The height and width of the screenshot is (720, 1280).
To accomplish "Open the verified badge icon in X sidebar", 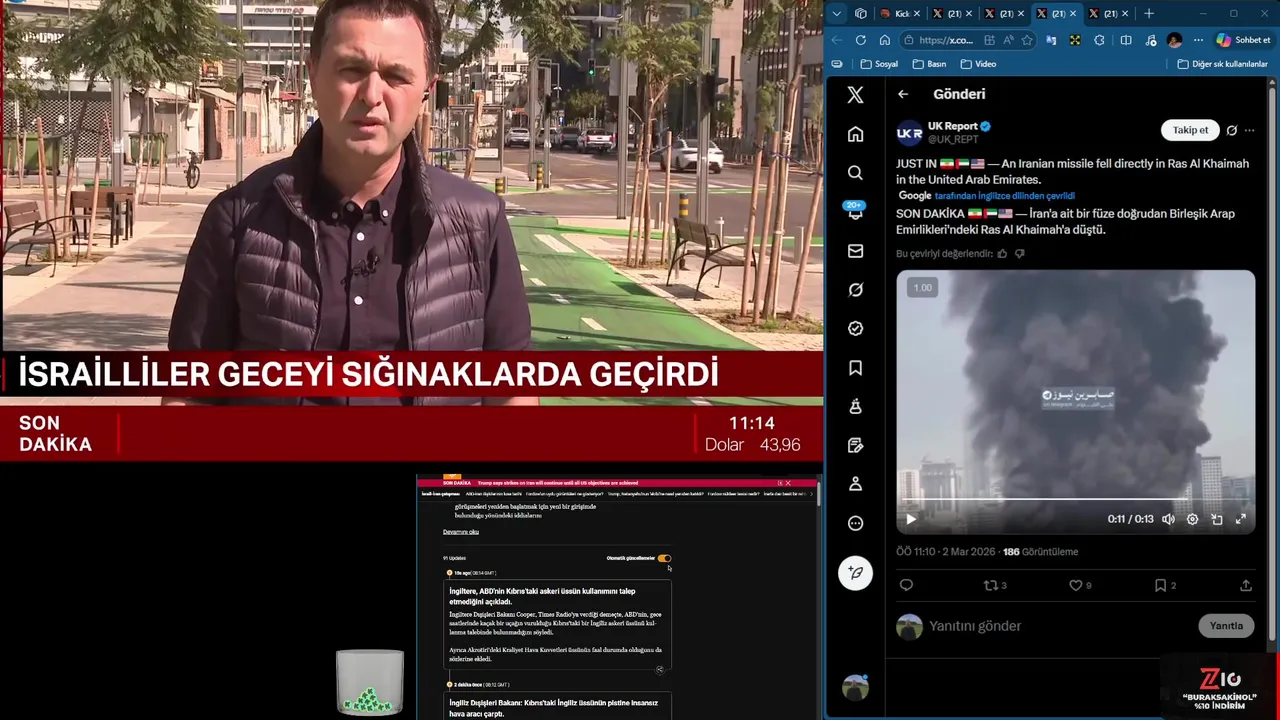I will click(855, 328).
